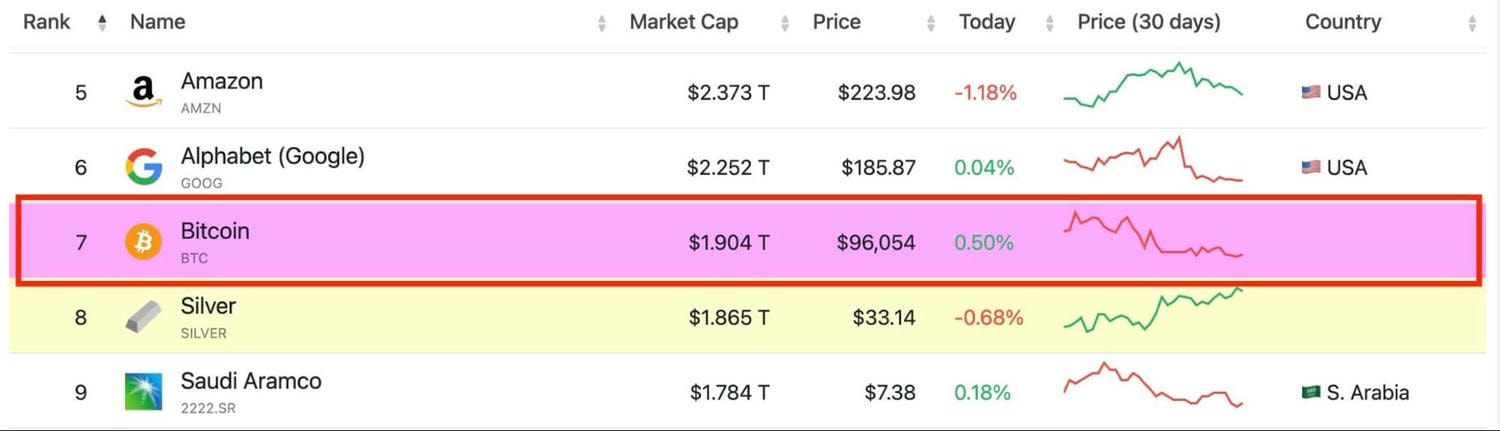Click the Saudi Aramco logo icon
The width and height of the screenshot is (1500, 431).
tap(143, 391)
